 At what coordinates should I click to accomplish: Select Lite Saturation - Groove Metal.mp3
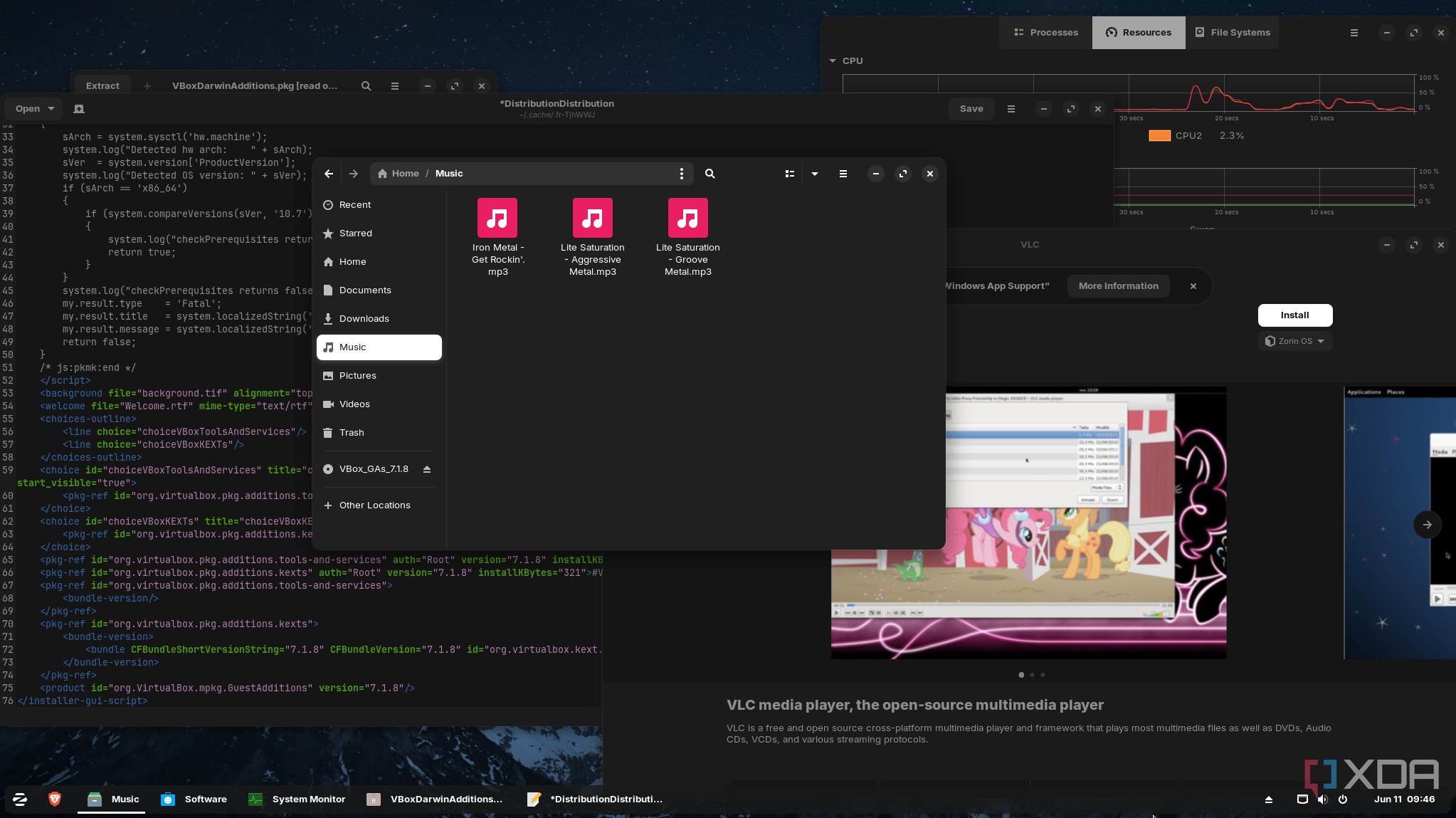coord(688,238)
